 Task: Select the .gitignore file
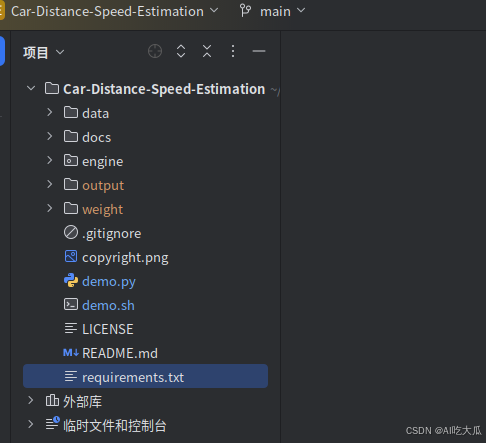[111, 234]
